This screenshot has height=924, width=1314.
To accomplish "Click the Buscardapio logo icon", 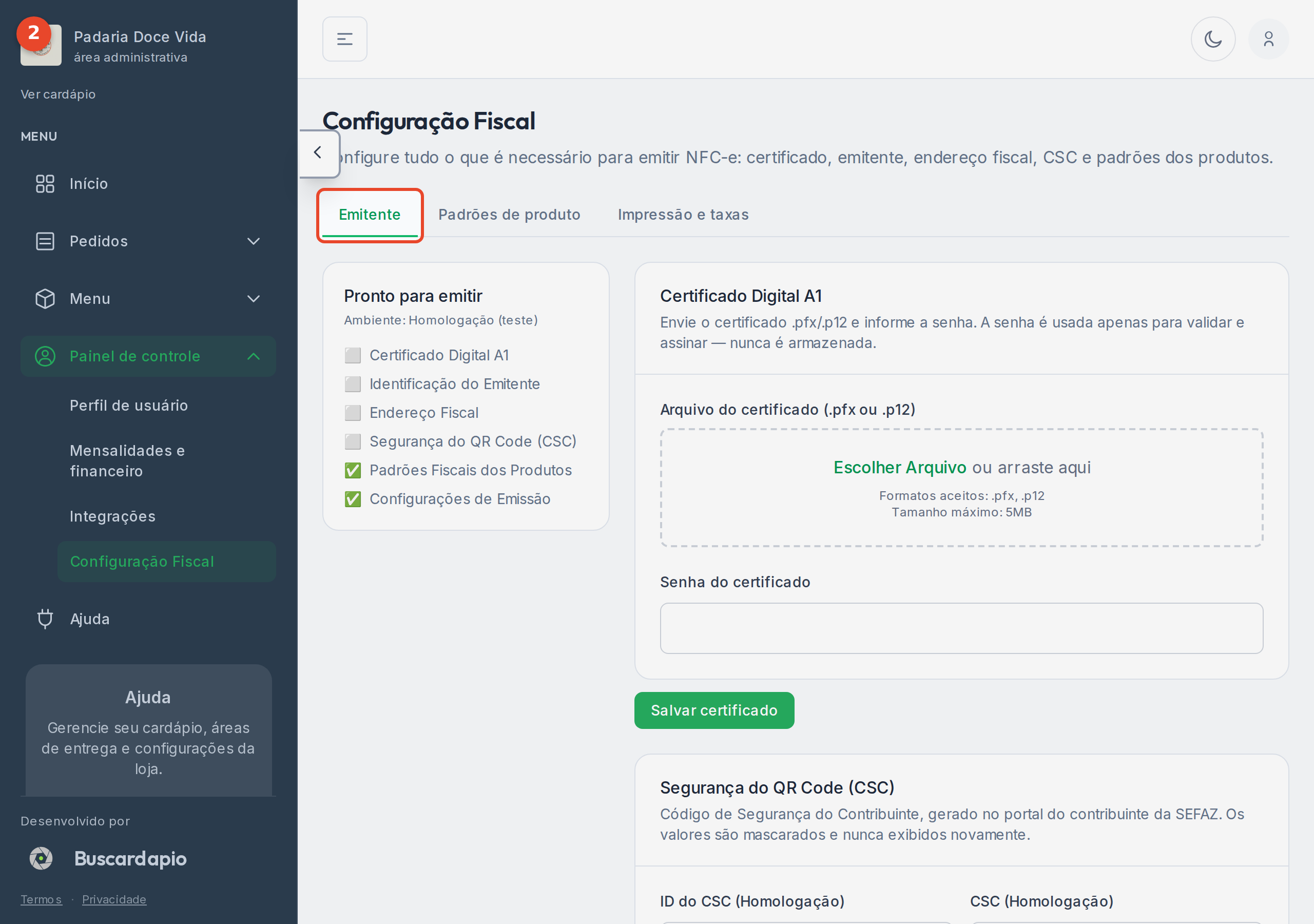I will [41, 858].
